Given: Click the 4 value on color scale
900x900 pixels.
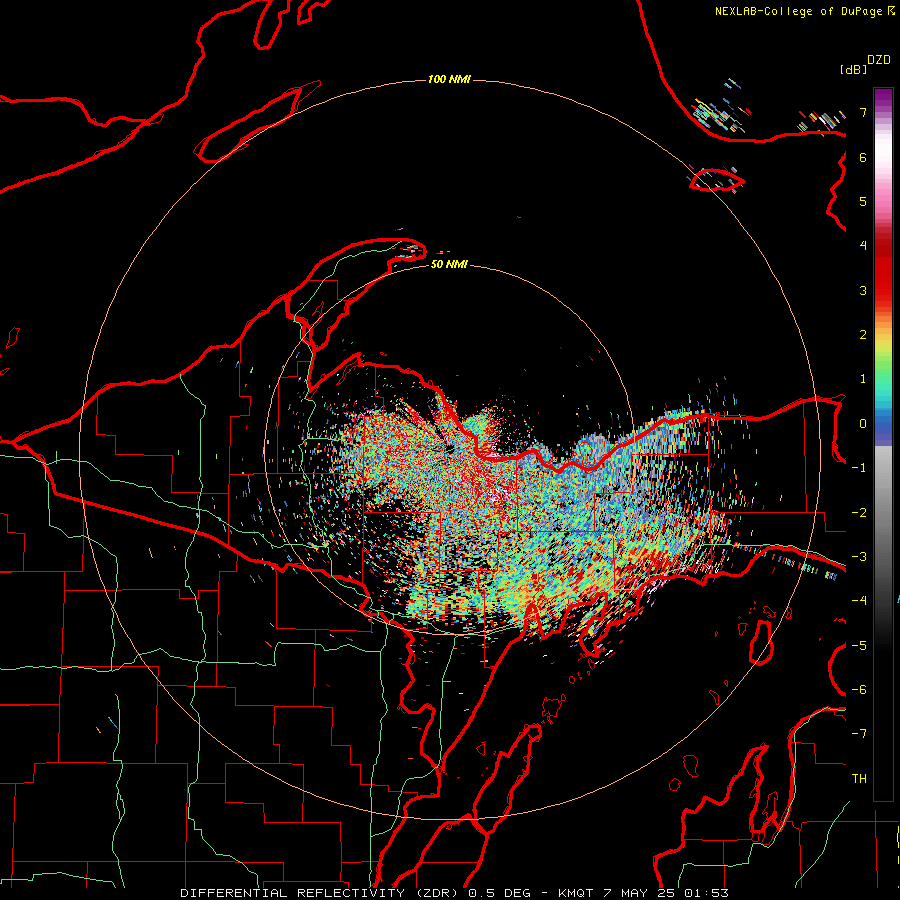Looking at the screenshot, I should point(863,246).
